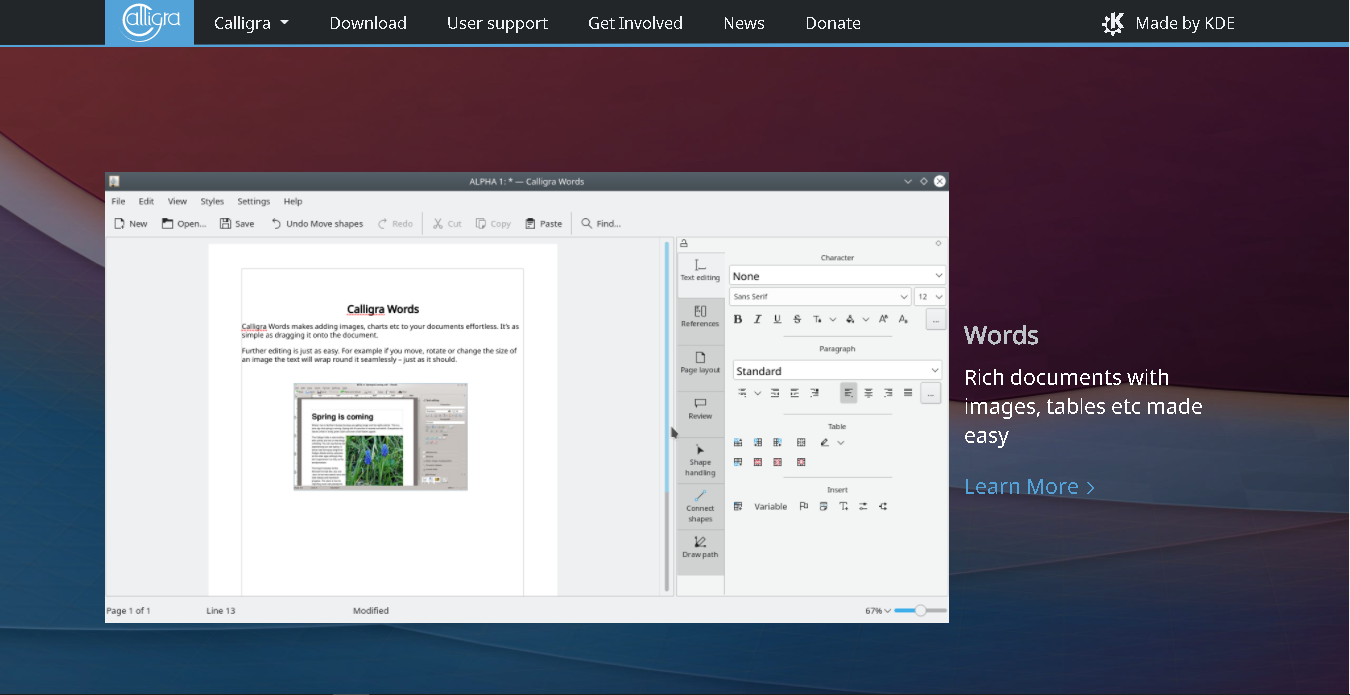The image size is (1350, 695).
Task: Click the decrease indent icon
Action: 774,393
